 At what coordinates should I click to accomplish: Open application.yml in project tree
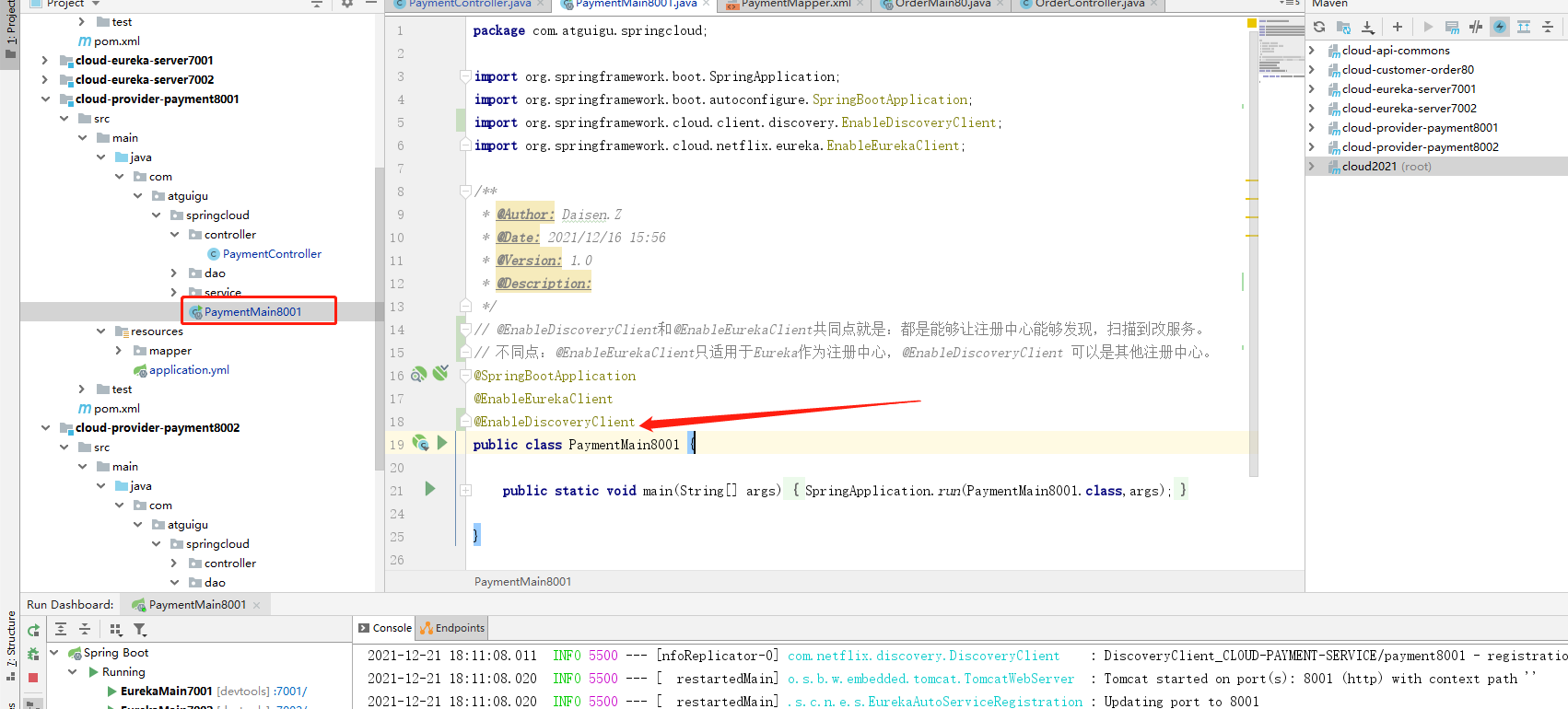pos(189,370)
